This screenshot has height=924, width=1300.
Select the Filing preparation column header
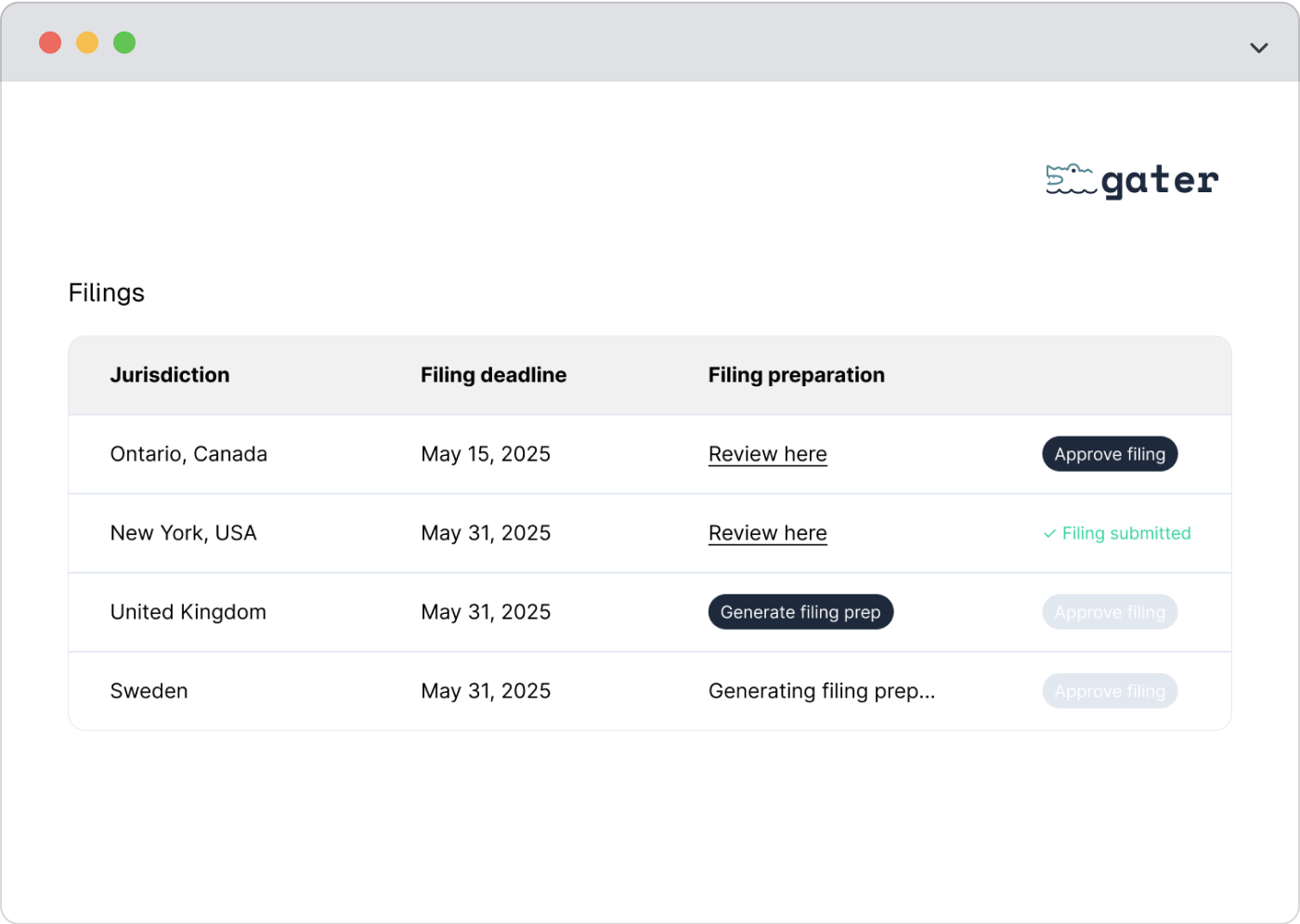(796, 375)
